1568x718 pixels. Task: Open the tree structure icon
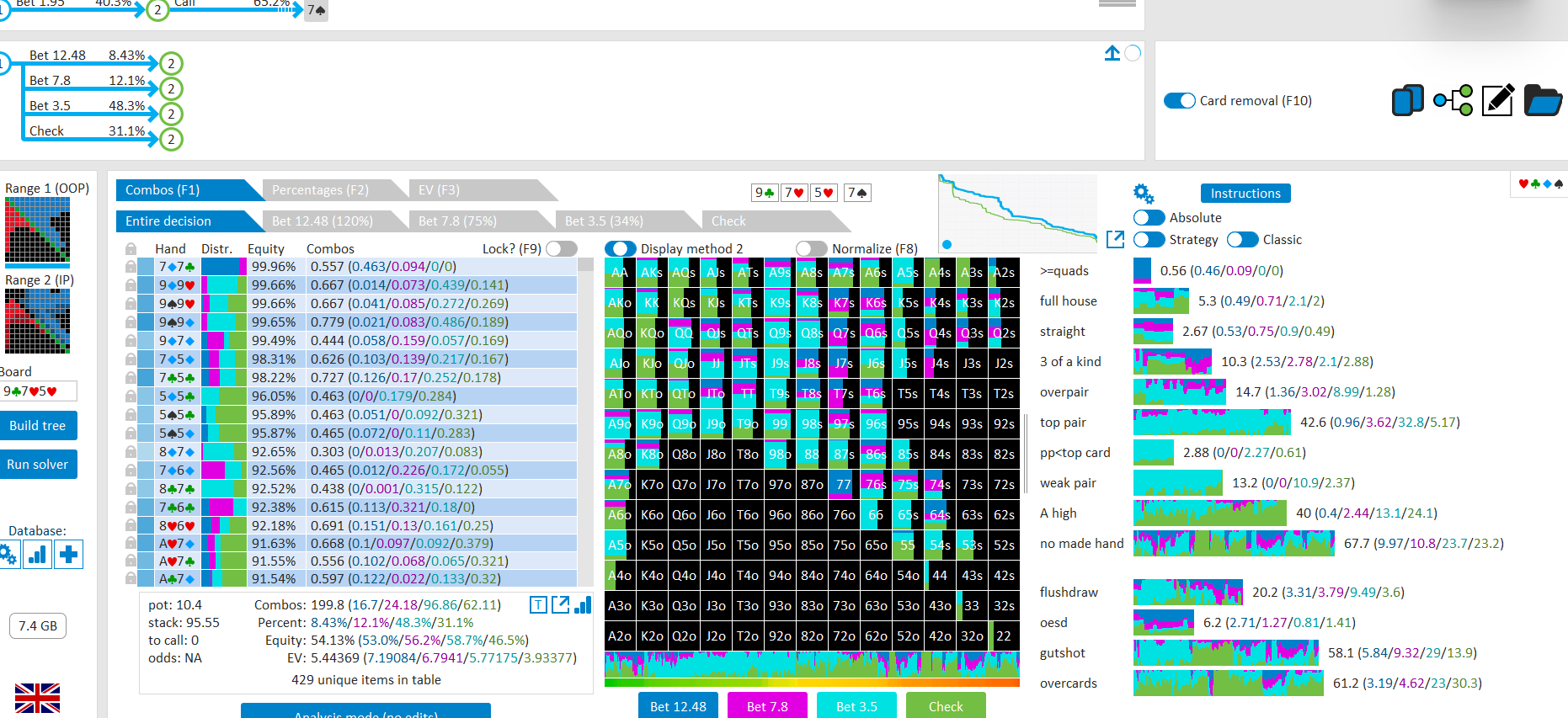(1453, 100)
